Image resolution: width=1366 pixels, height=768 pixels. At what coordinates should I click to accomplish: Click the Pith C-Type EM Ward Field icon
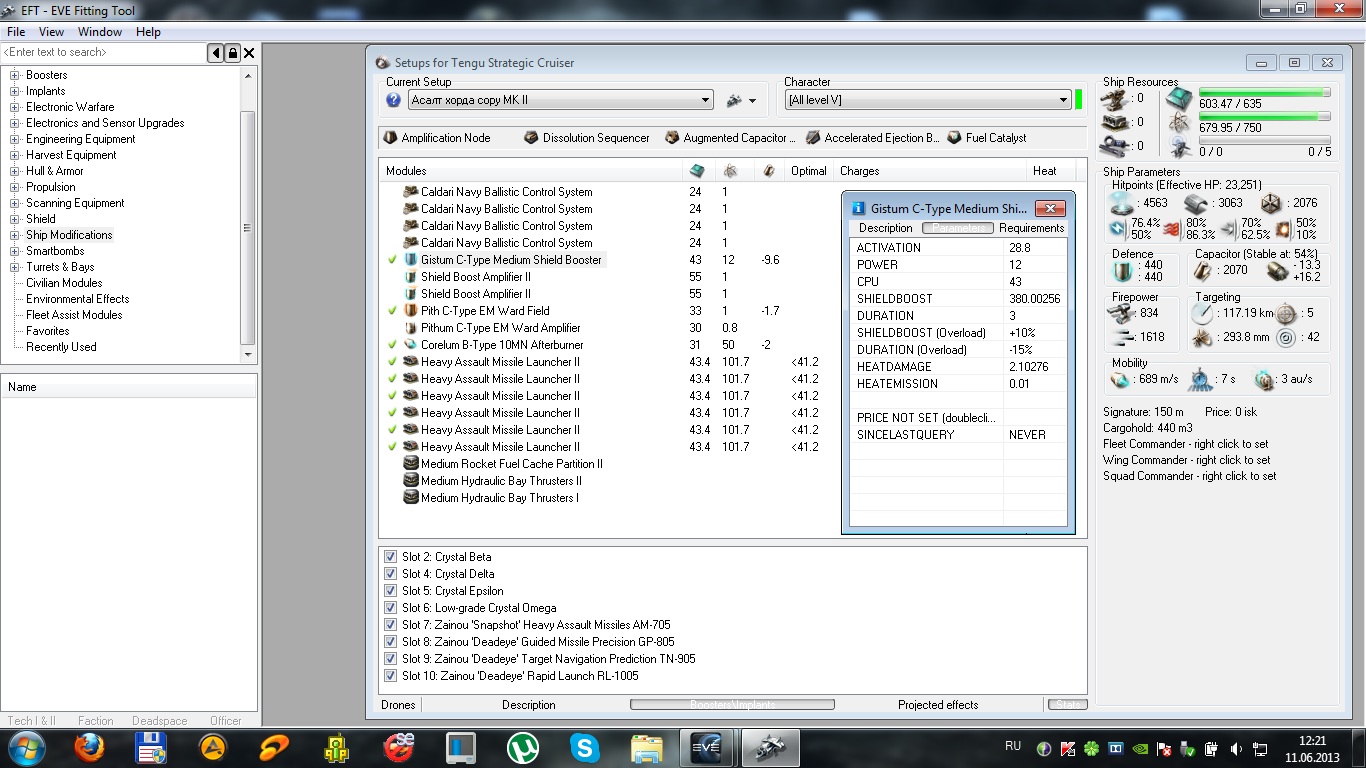tap(410, 311)
